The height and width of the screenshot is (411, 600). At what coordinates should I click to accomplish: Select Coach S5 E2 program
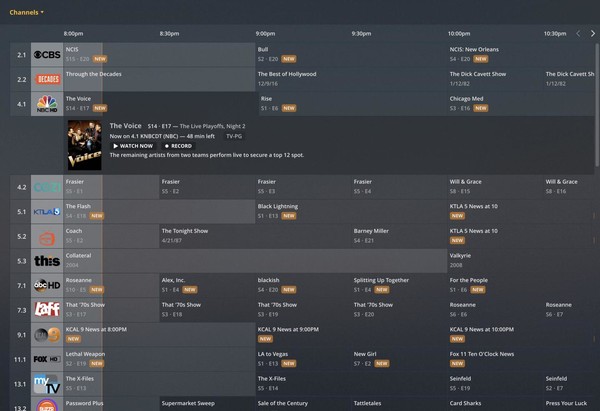[x=111, y=236]
